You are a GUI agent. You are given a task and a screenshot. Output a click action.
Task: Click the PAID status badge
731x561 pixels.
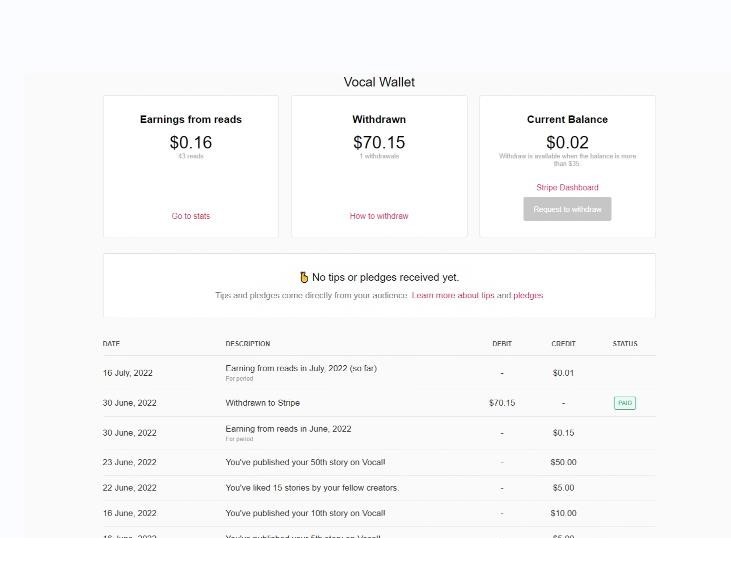(x=625, y=403)
